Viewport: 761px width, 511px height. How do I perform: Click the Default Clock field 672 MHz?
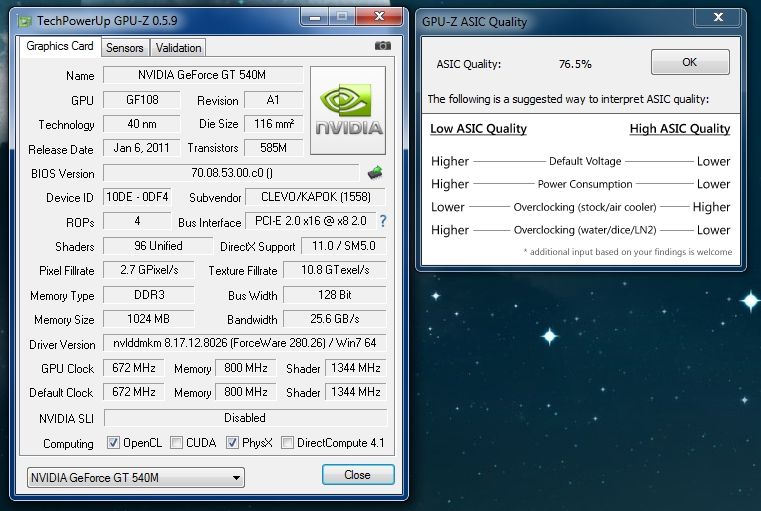133,392
